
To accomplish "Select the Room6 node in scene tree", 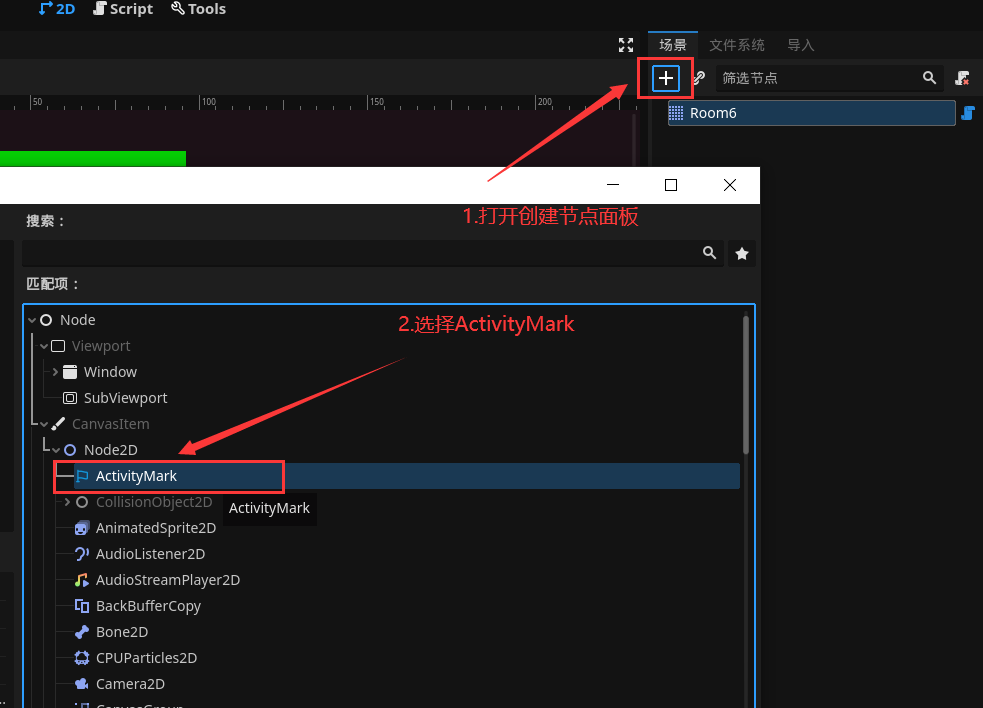I will click(811, 113).
